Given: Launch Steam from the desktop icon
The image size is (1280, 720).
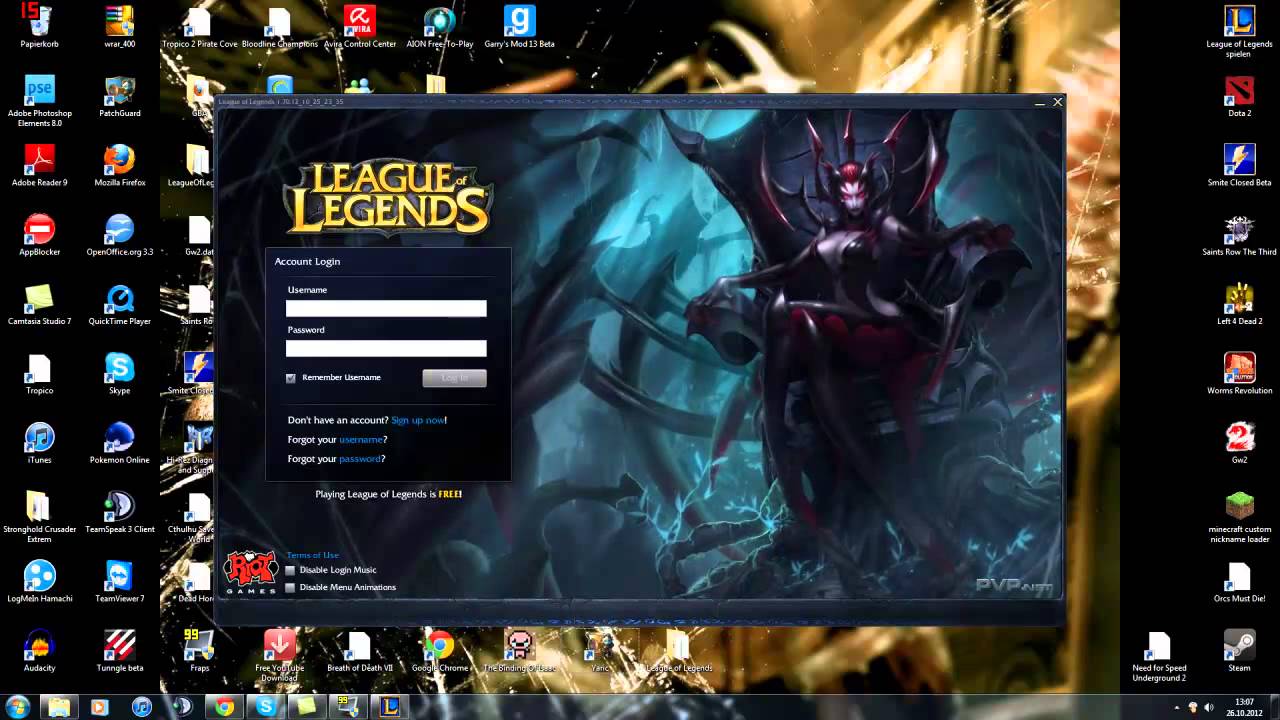Looking at the screenshot, I should click(1239, 650).
